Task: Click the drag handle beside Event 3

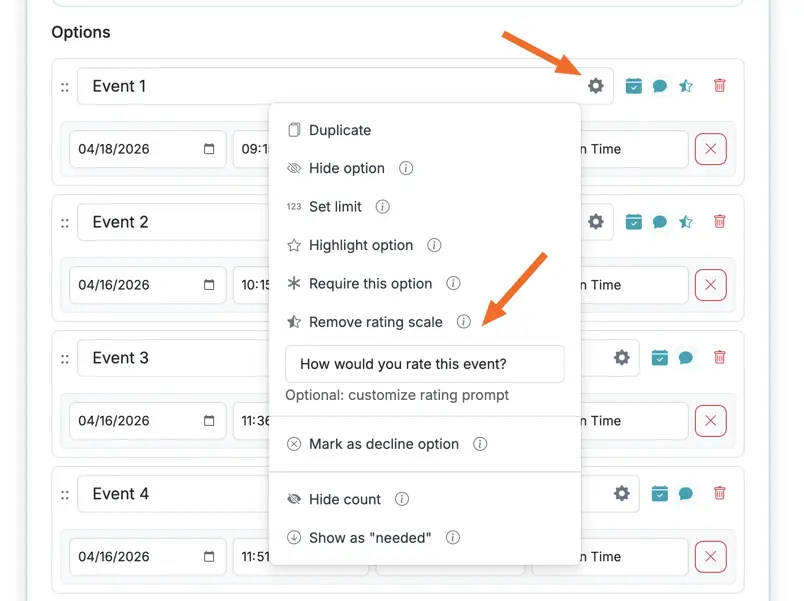Action: [x=65, y=359]
